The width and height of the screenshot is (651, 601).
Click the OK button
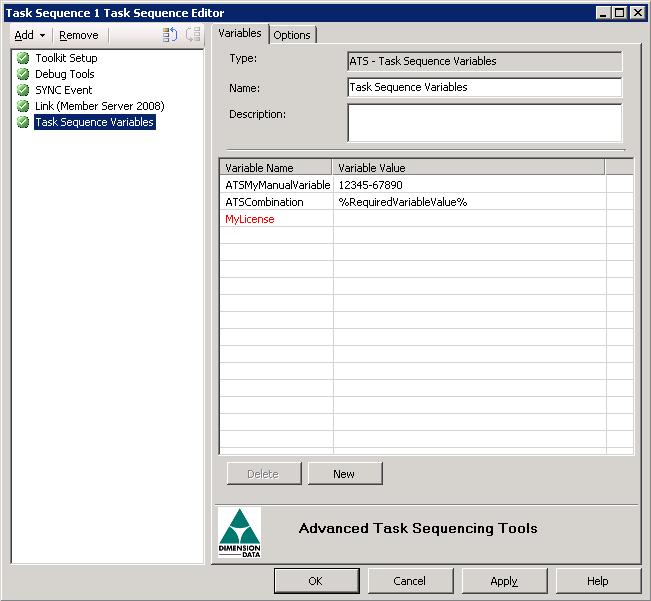pyautogui.click(x=316, y=581)
